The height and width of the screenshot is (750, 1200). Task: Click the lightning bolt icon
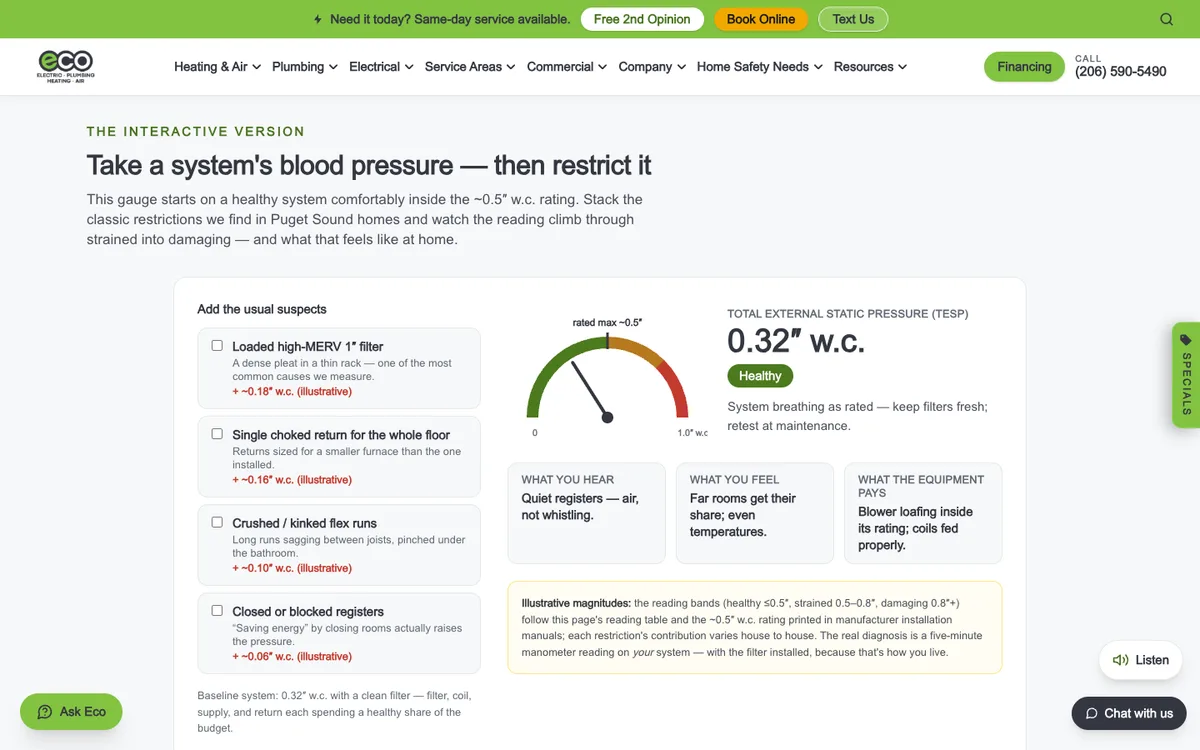click(x=318, y=19)
